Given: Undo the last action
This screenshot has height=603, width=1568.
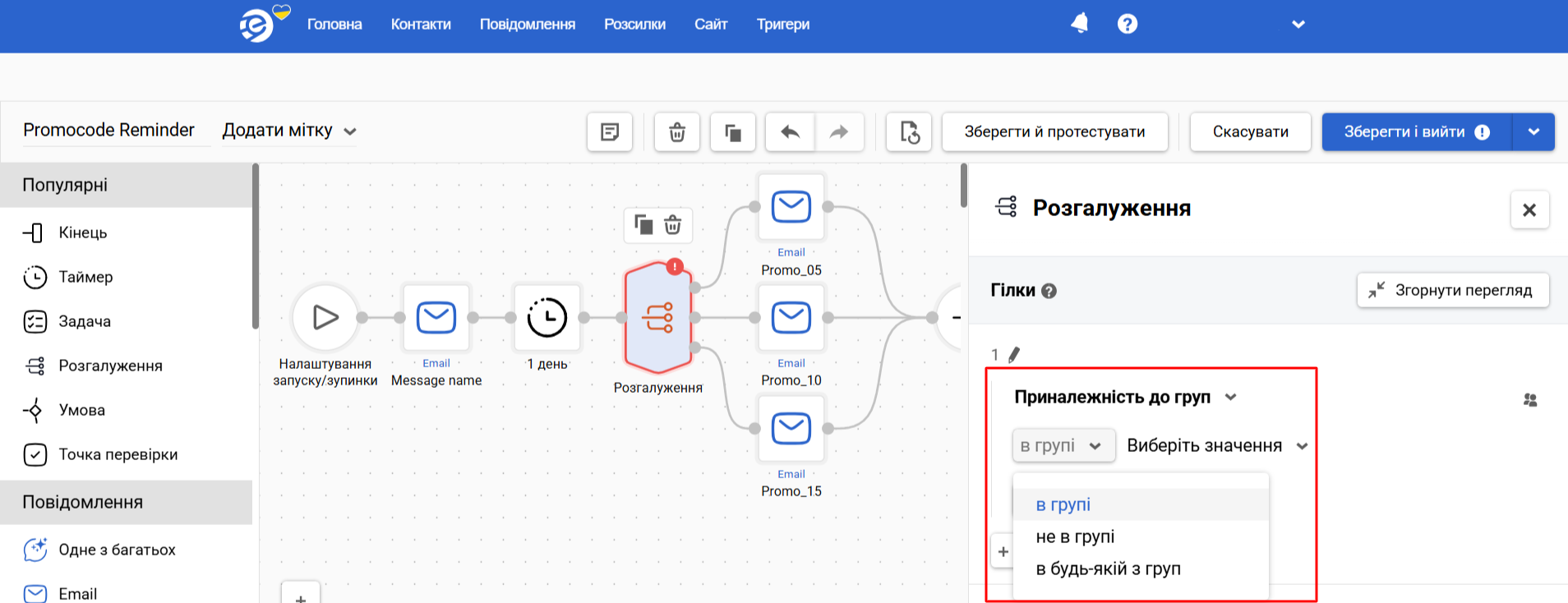Looking at the screenshot, I should click(x=791, y=131).
